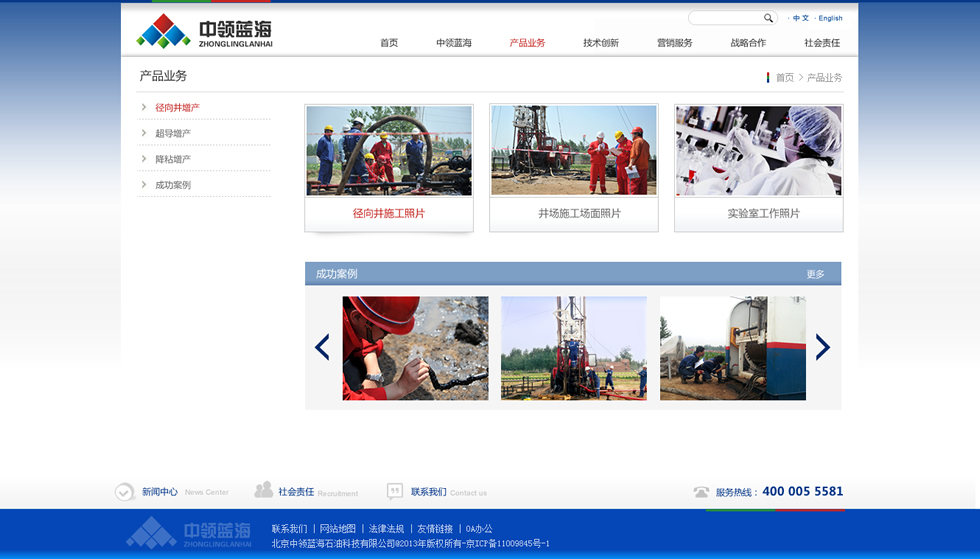The height and width of the screenshot is (559, 980).
Task: Click the search text field
Action: [x=726, y=18]
